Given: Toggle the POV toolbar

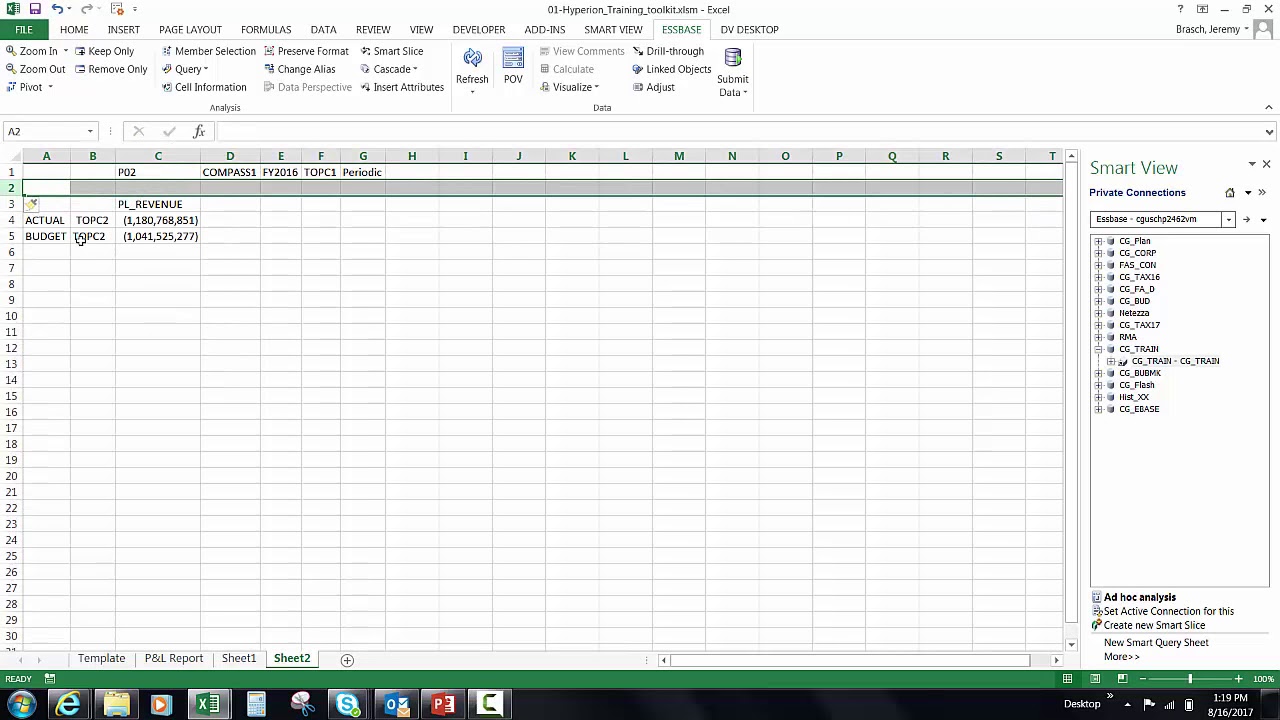Looking at the screenshot, I should point(513,66).
